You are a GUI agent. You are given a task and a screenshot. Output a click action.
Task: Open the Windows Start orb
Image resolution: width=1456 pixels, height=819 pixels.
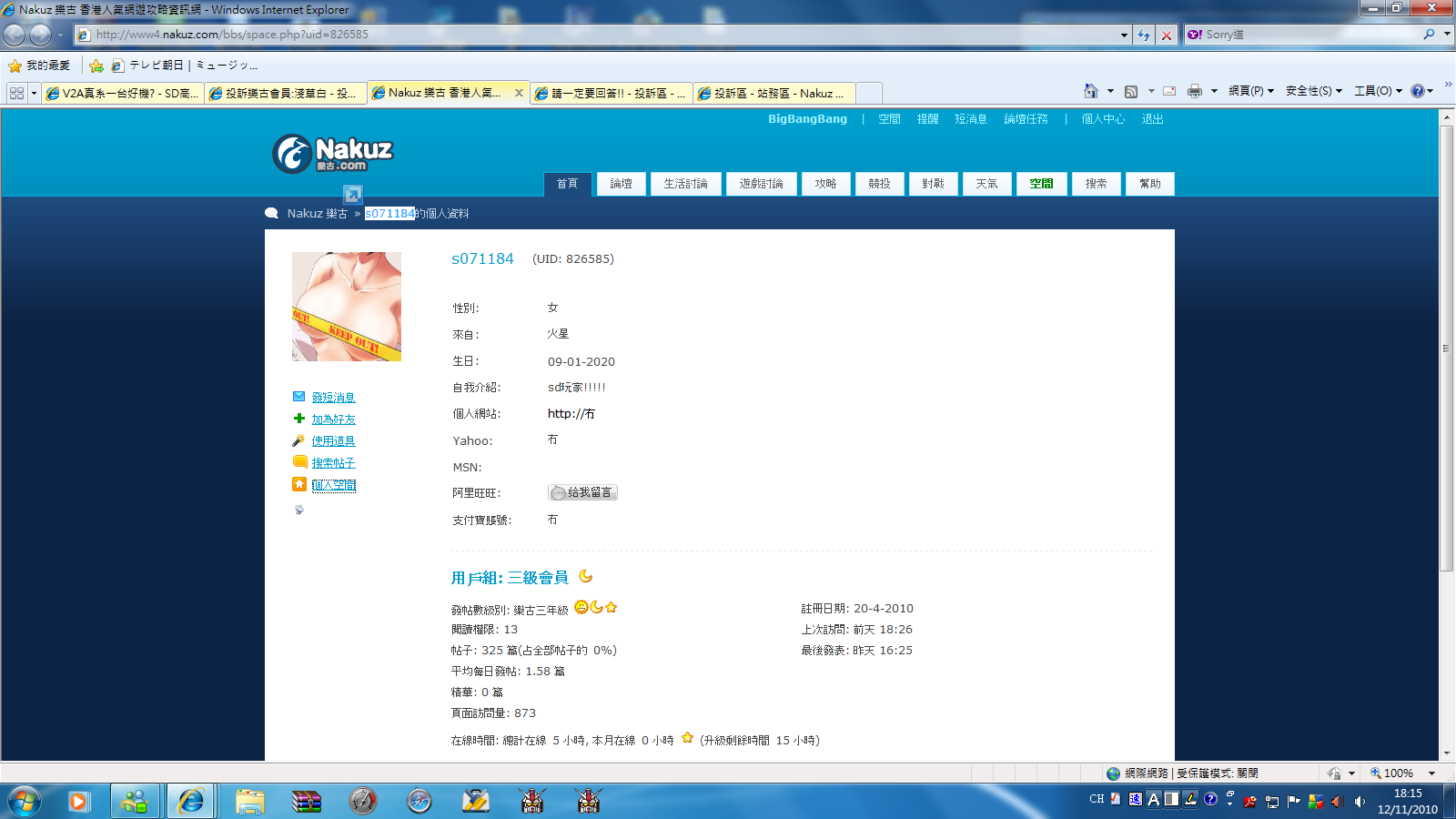pos(25,802)
